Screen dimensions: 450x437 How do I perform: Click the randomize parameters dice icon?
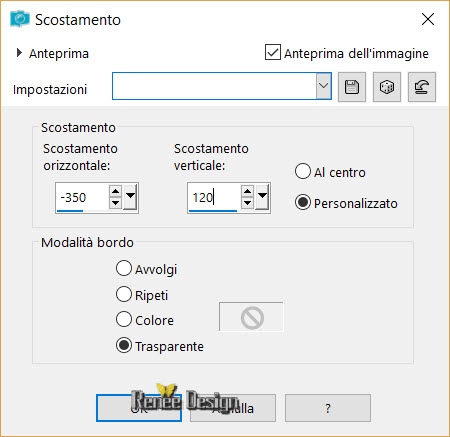point(387,87)
